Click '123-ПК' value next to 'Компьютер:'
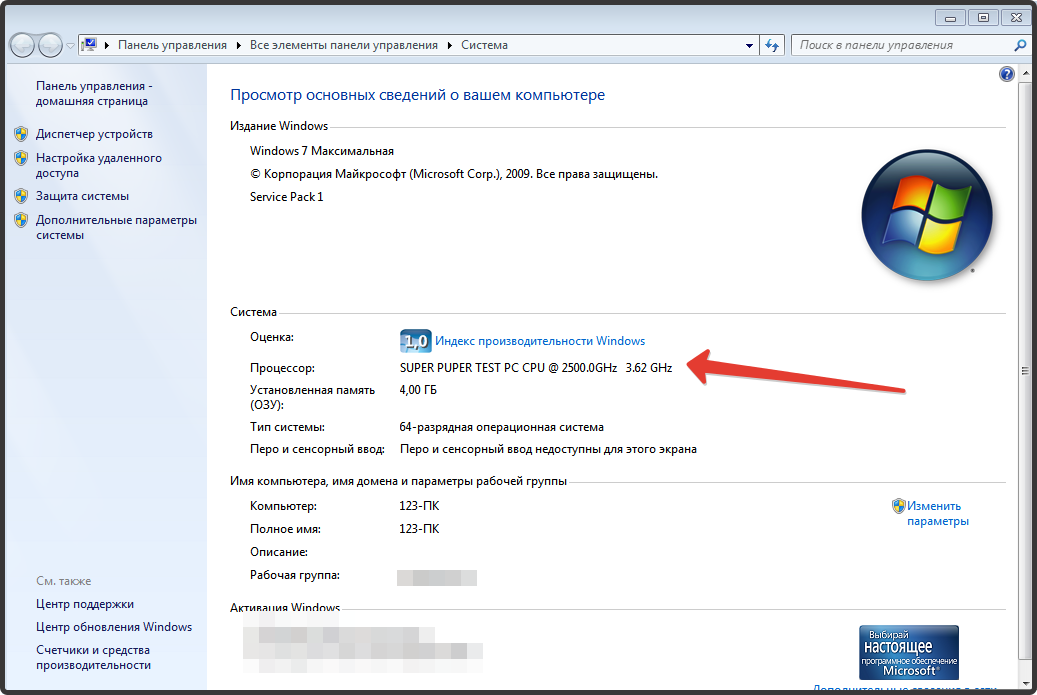 [x=419, y=506]
